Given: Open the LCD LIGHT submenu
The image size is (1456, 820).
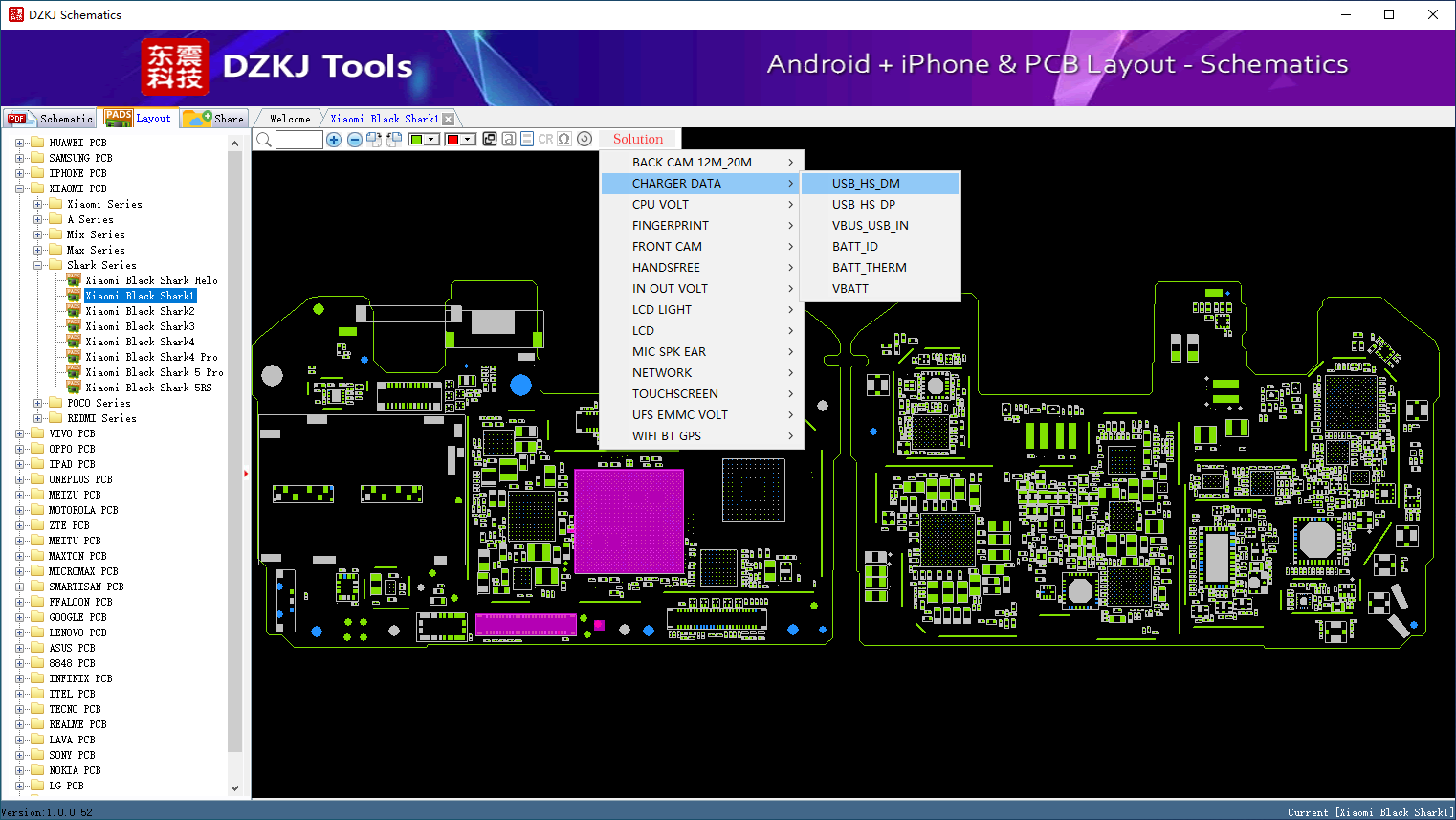Looking at the screenshot, I should (703, 310).
